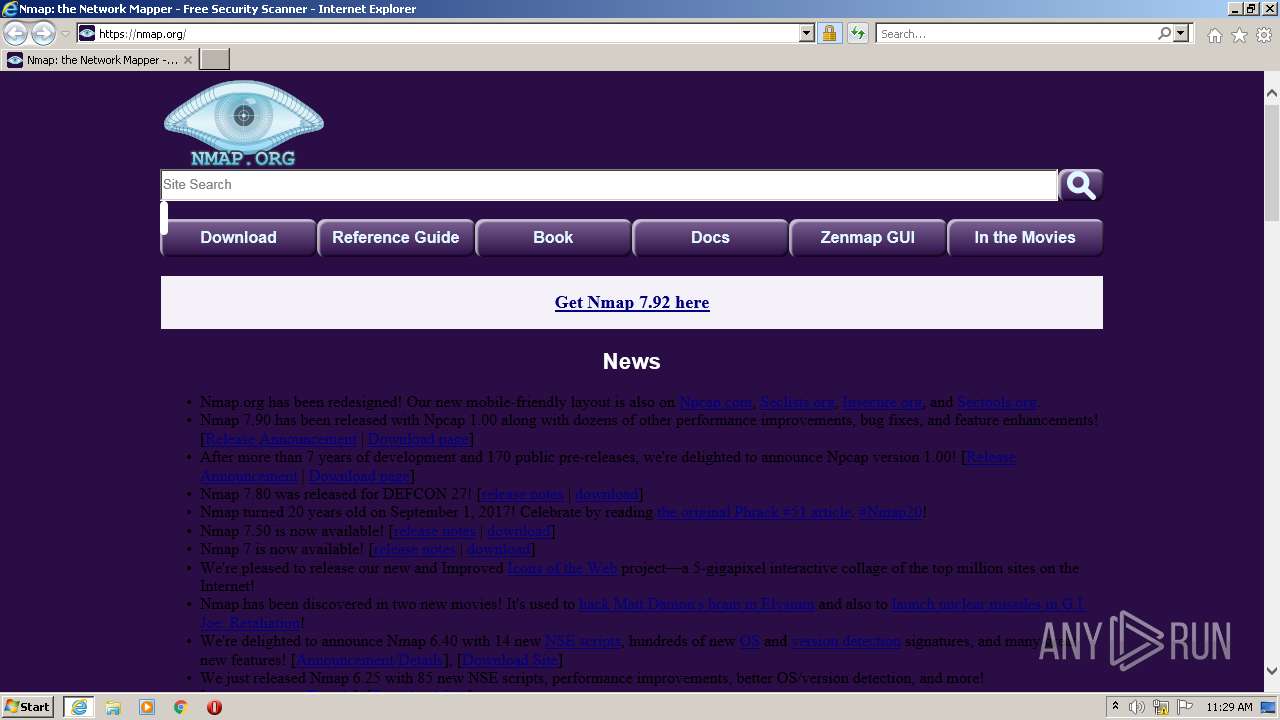Go back with the browser Back arrow
Image resolution: width=1280 pixels, height=720 pixels.
coord(15,34)
